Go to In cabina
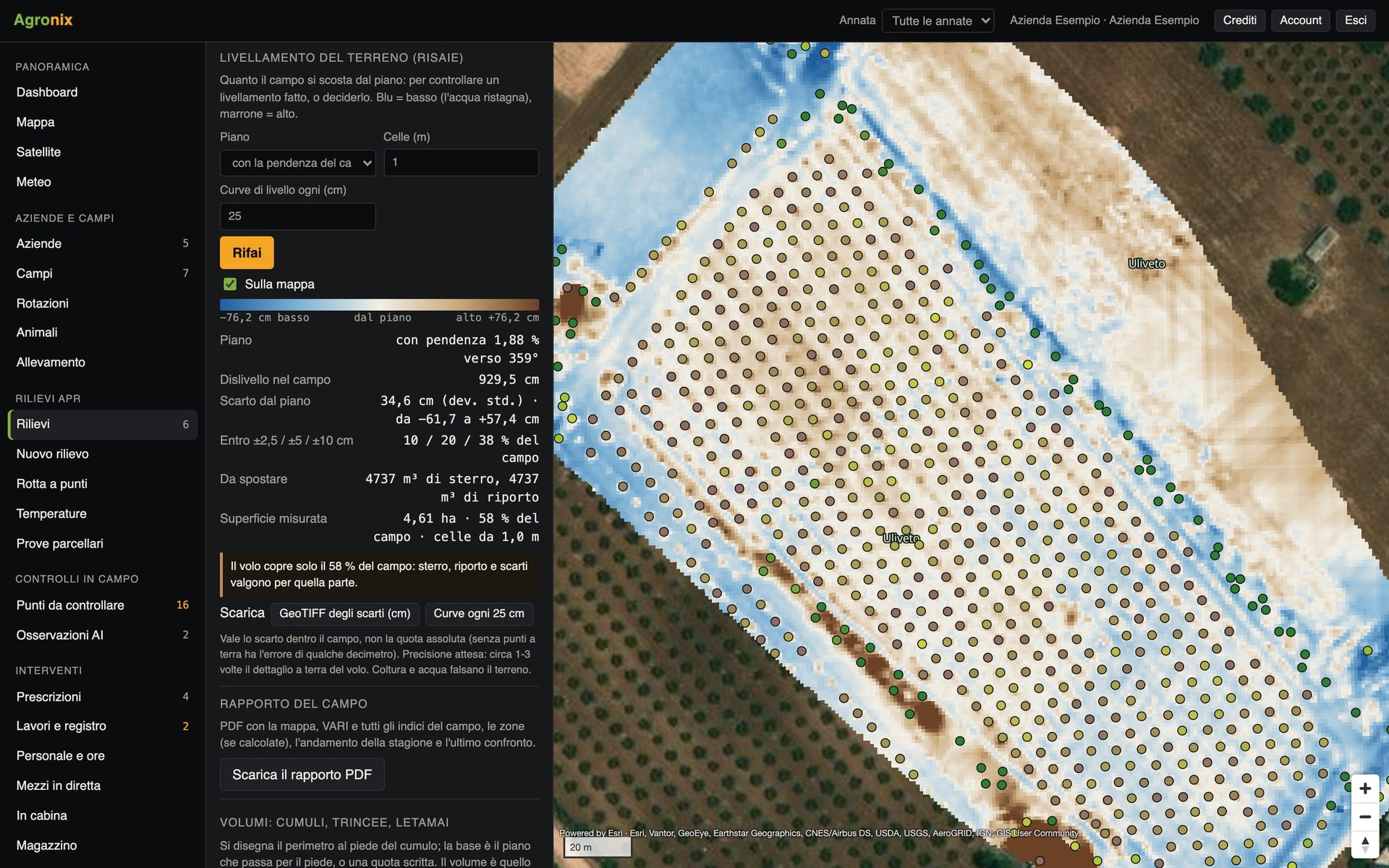Image resolution: width=1389 pixels, height=868 pixels. 102,815
